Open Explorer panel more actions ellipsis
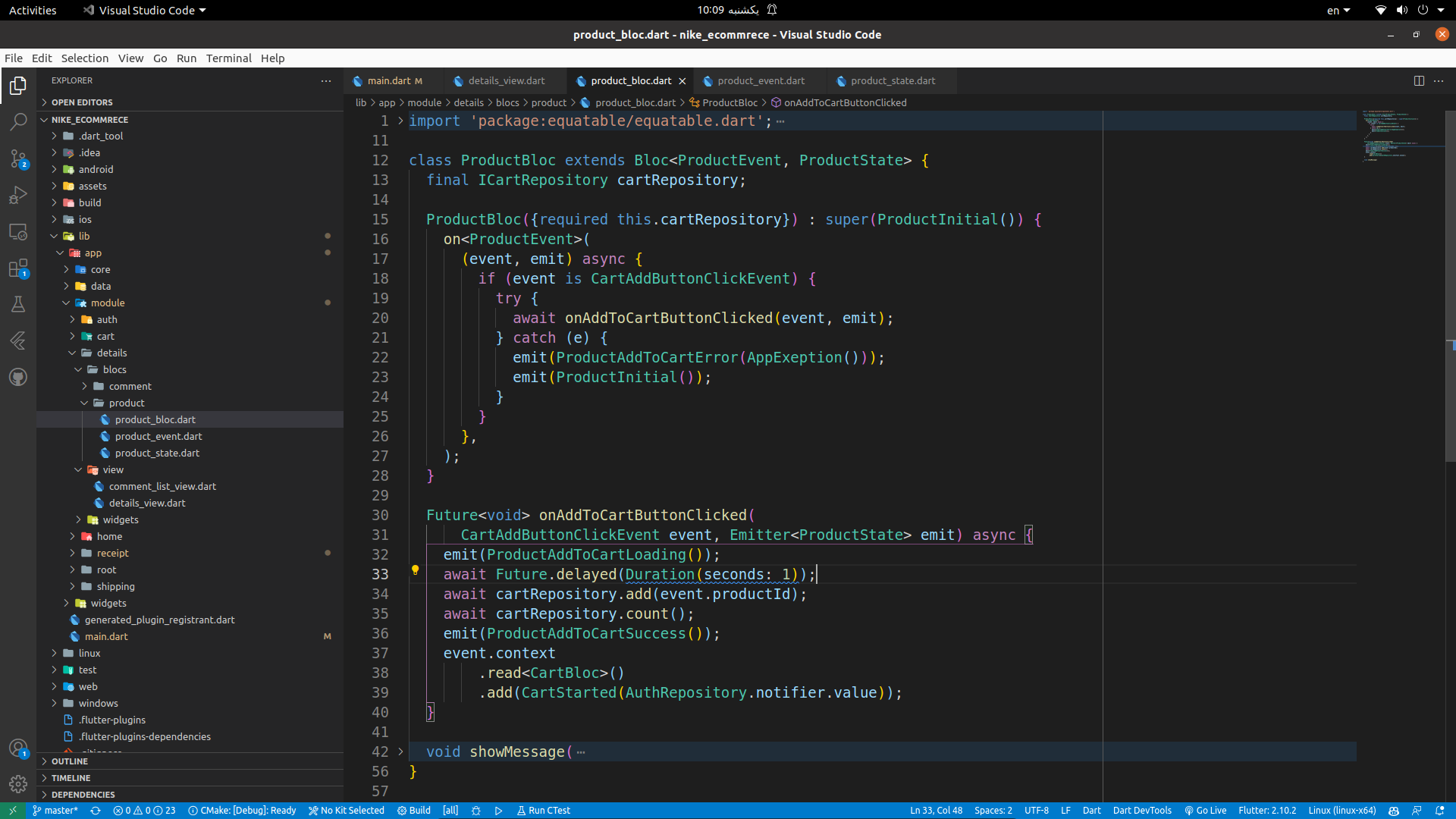The height and width of the screenshot is (819, 1456). 326,80
